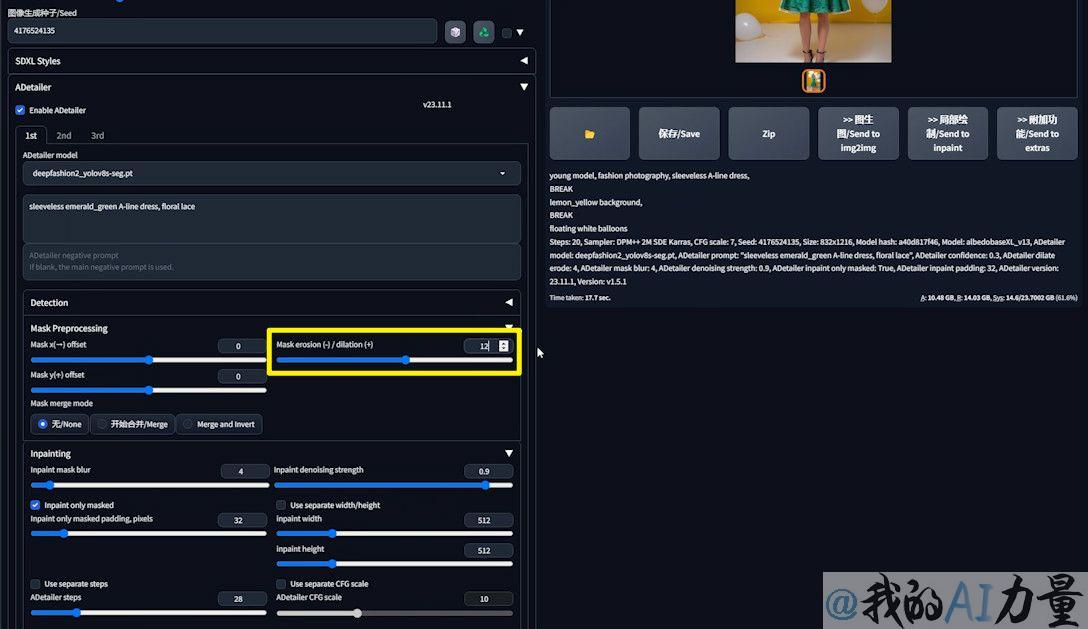Click the ADetailer negative prompt field
Viewport: 1088px width, 629px height.
pos(271,262)
